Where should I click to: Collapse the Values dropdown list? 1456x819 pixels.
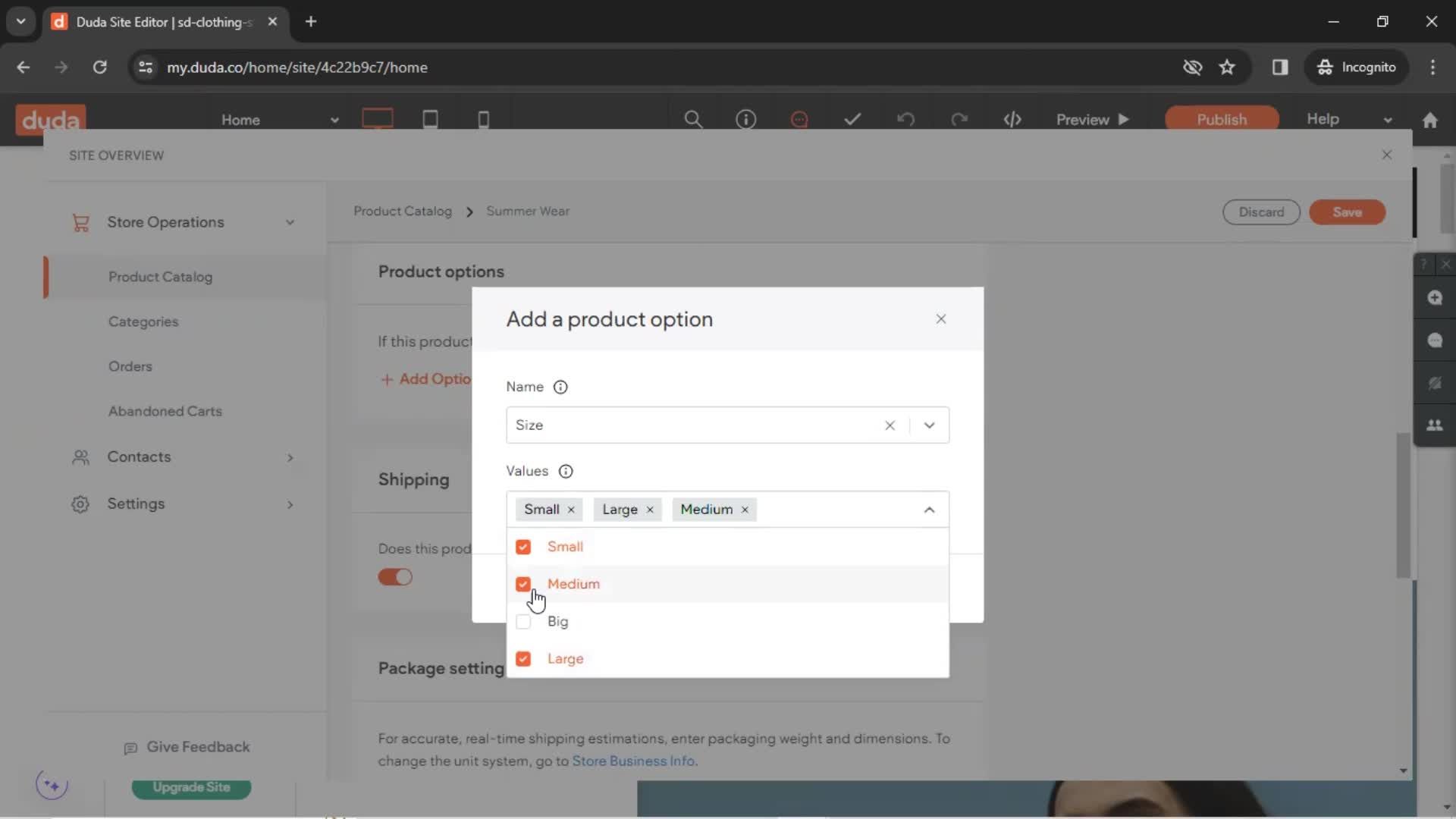[x=930, y=510]
